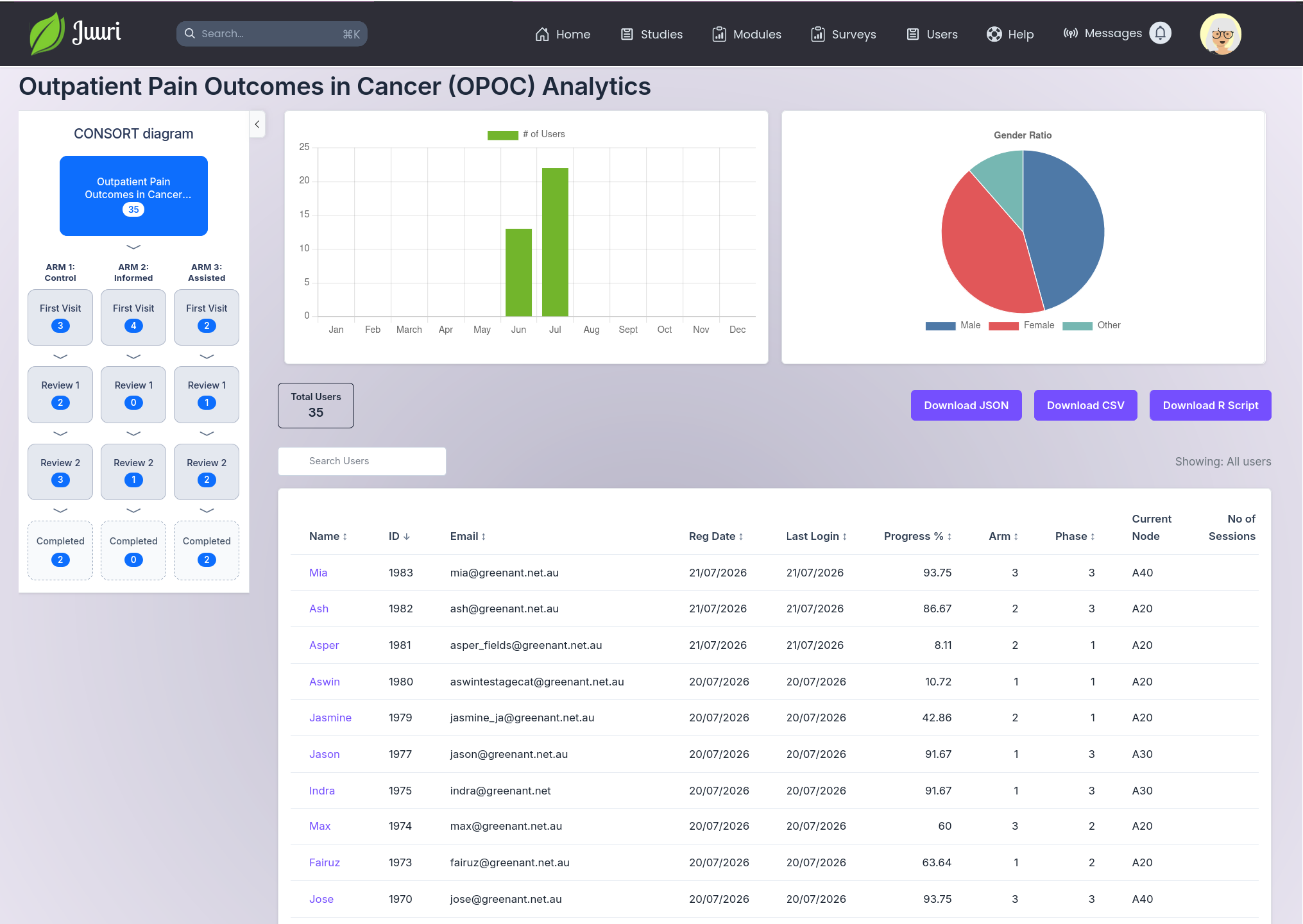Click the Juuri leaf logo

coord(47,33)
